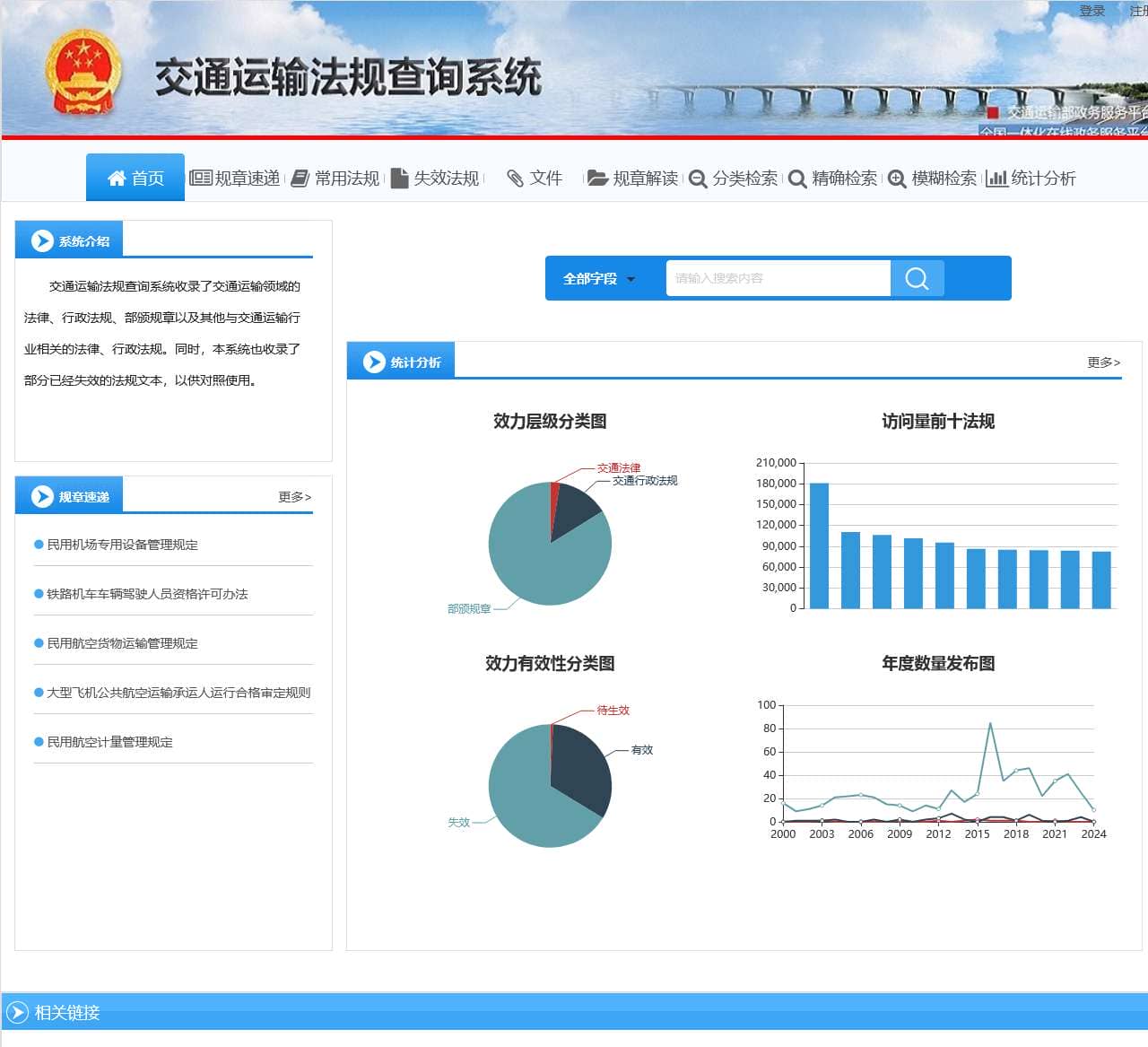Open the 失效法规 menu item
Viewport: 1148px width, 1047px height.
pos(436,179)
